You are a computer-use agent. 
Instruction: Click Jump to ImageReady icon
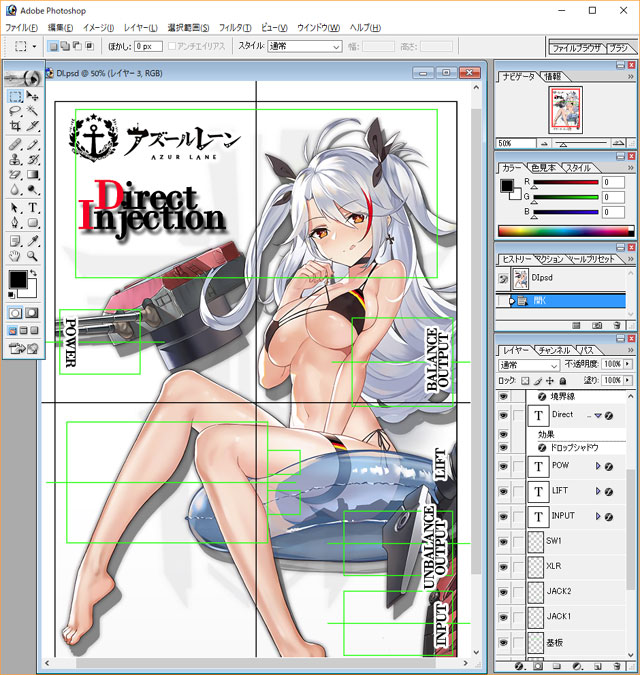pos(24,348)
